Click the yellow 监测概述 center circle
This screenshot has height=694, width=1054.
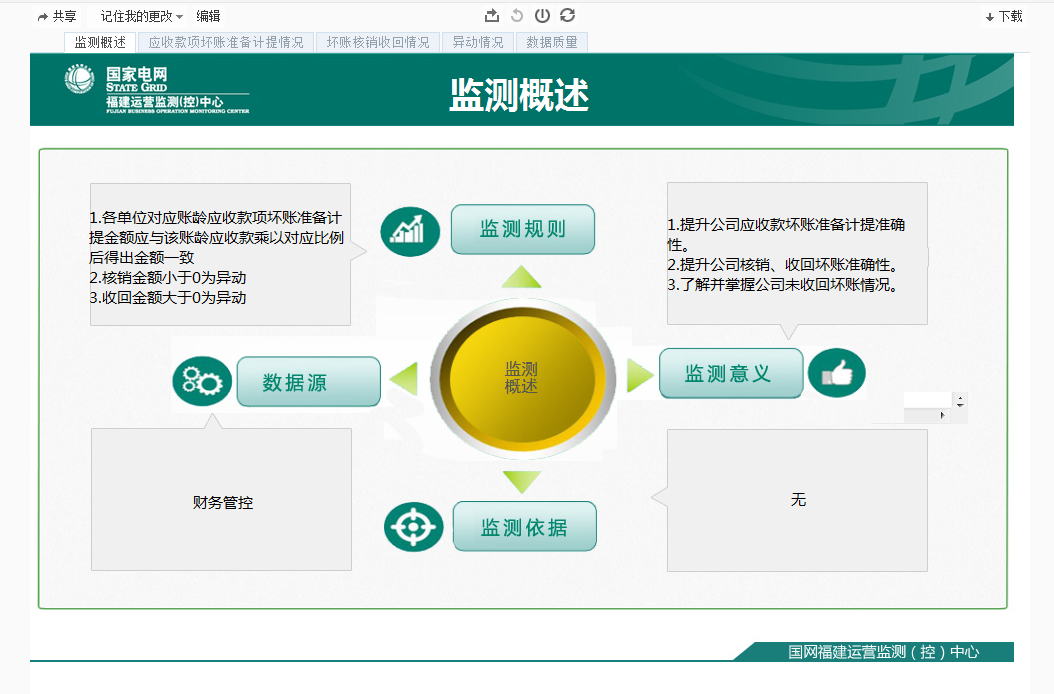click(x=521, y=377)
